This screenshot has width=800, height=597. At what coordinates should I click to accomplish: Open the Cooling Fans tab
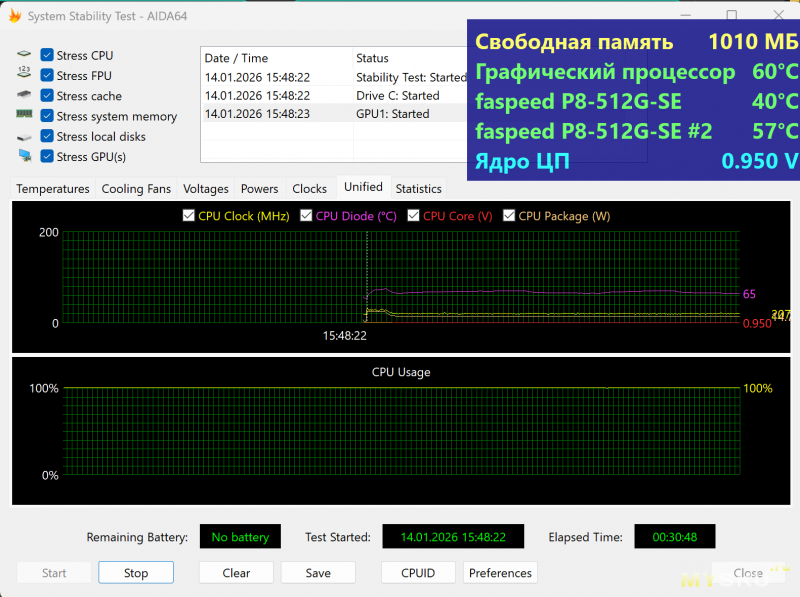(136, 189)
